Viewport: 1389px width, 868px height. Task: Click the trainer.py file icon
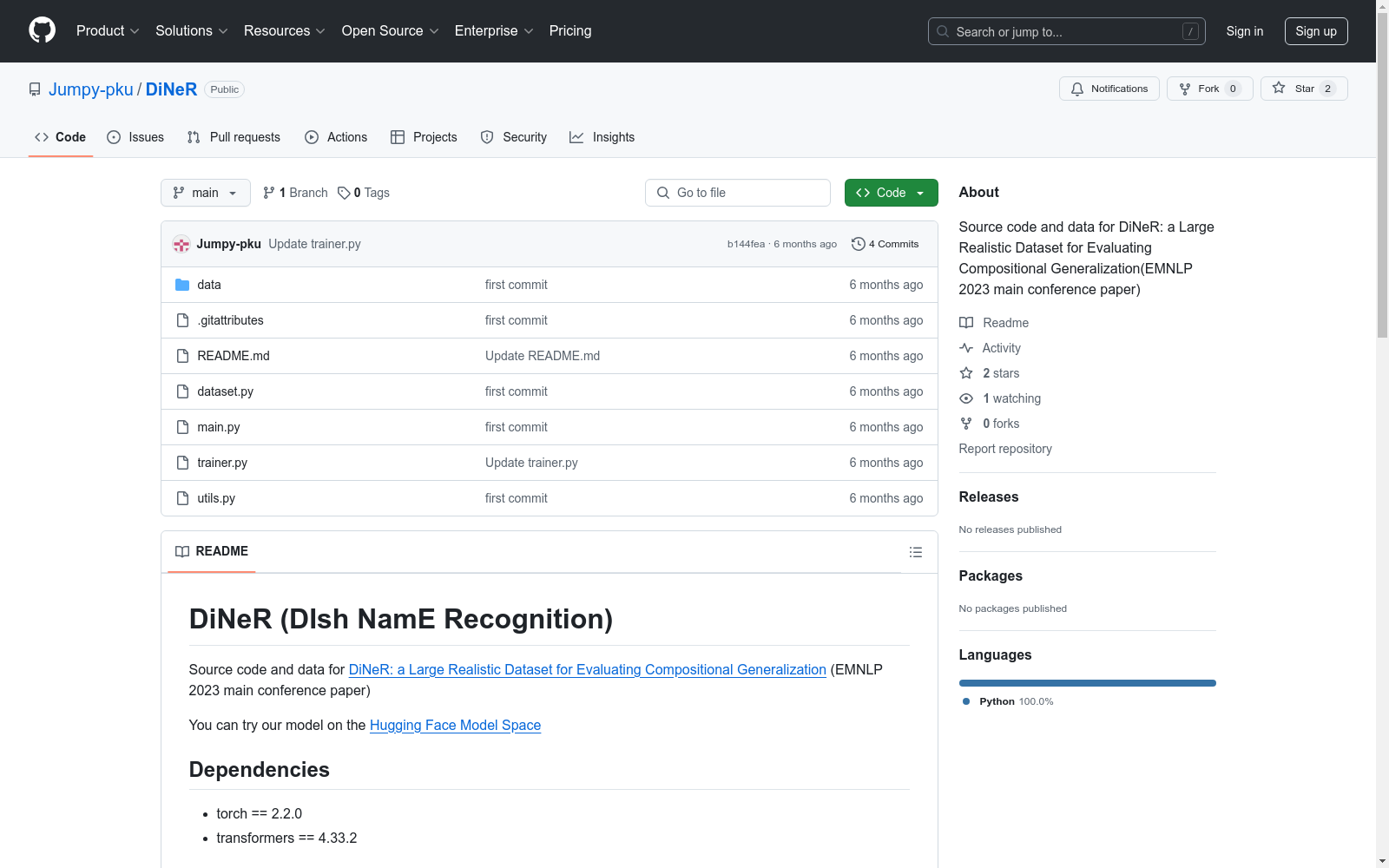182,463
